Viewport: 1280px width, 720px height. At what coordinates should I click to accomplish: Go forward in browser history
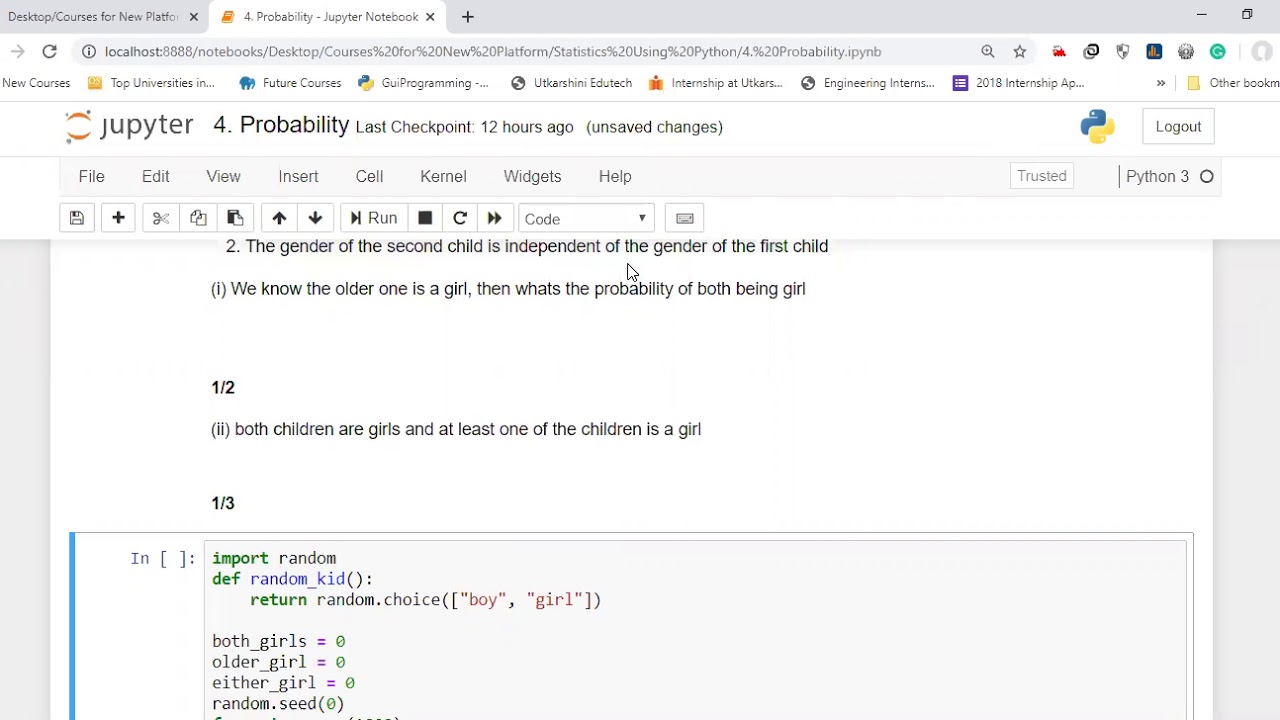(x=17, y=51)
